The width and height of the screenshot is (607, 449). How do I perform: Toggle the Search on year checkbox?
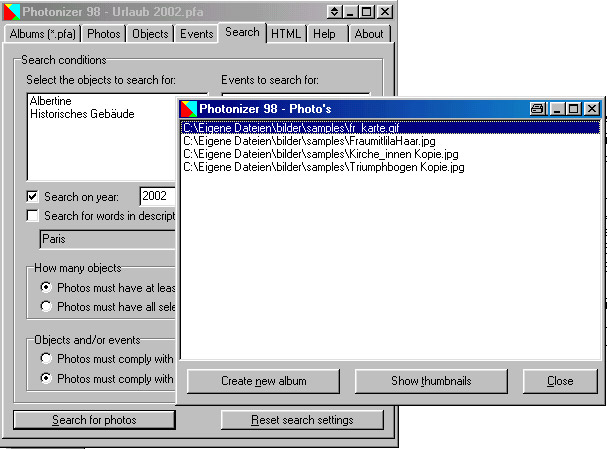click(x=33, y=197)
